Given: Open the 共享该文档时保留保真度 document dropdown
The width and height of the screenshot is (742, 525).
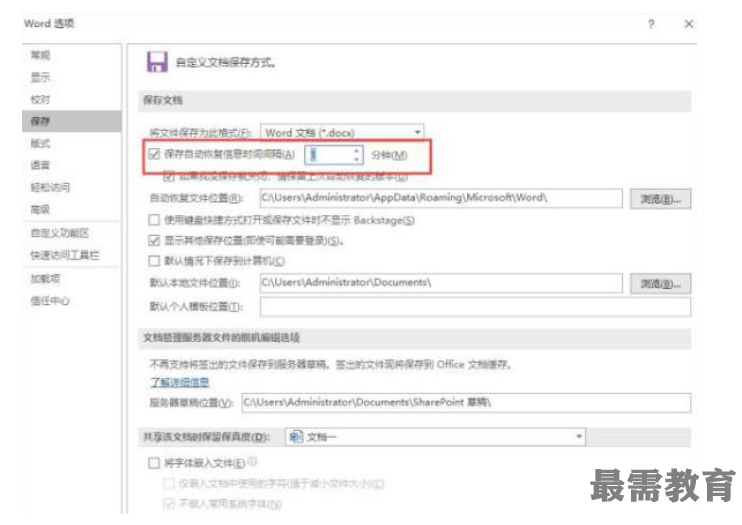Looking at the screenshot, I should tap(435, 436).
